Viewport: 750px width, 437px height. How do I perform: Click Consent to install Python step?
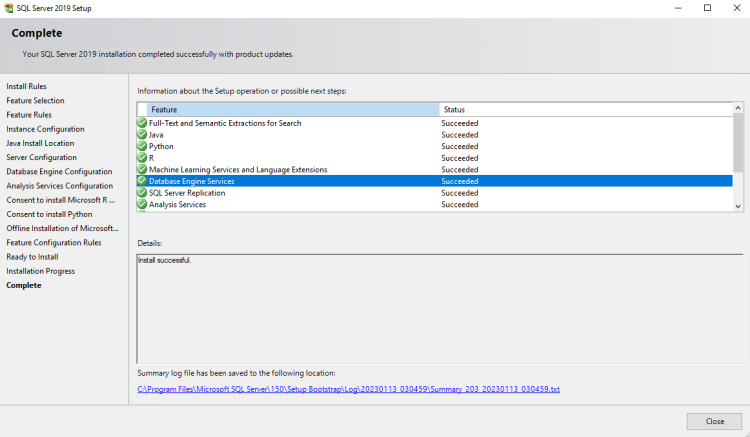[49, 214]
